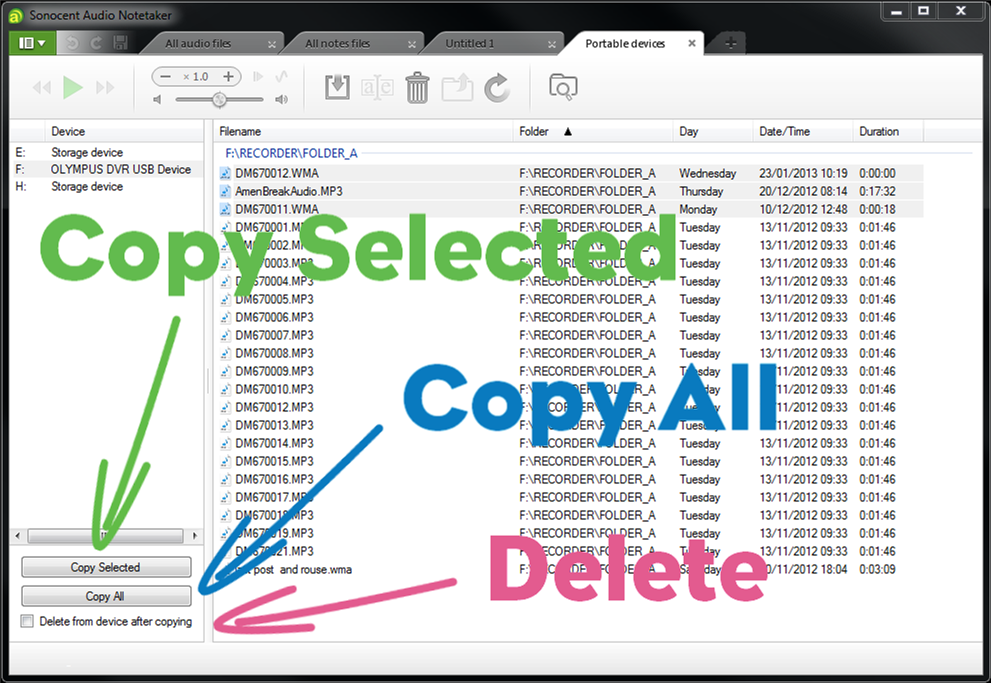This screenshot has width=991, height=683.
Task: Click the refresh circular arrow icon
Action: (x=497, y=88)
